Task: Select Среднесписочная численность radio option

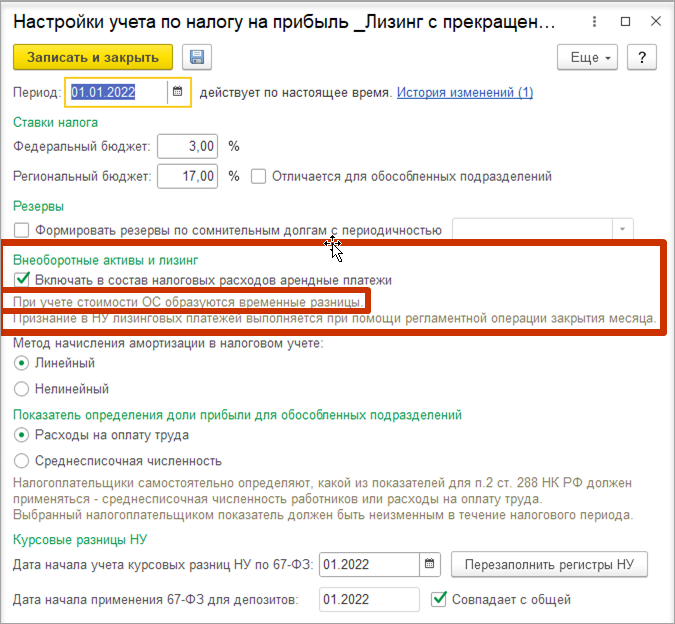Action: click(x=21, y=461)
